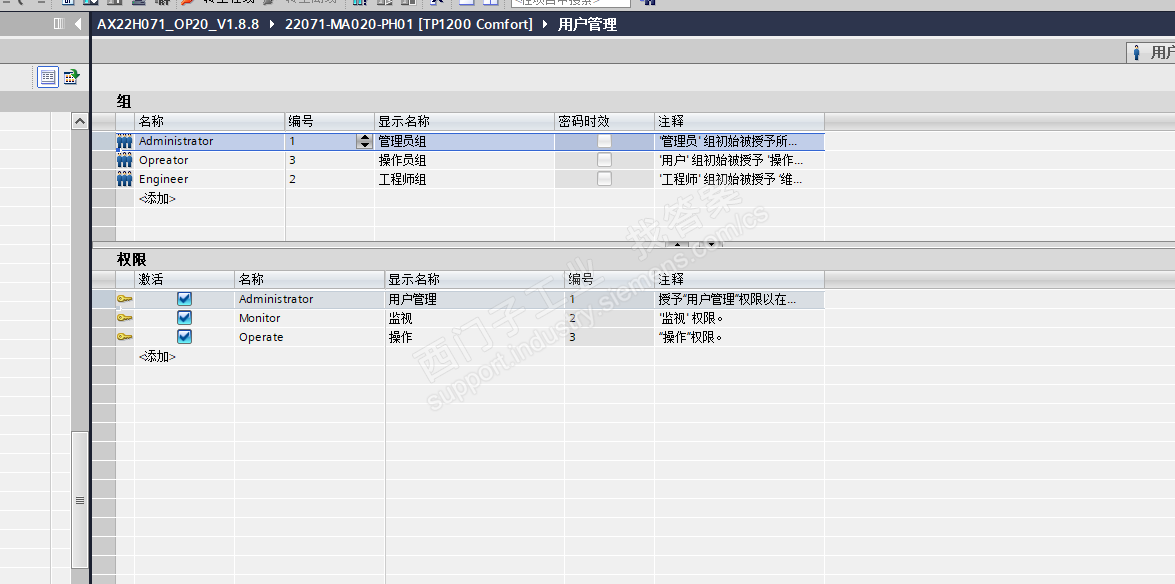This screenshot has height=584, width=1175.
Task: Collapse the groups pane with the splitter up arrow
Action: tap(677, 244)
